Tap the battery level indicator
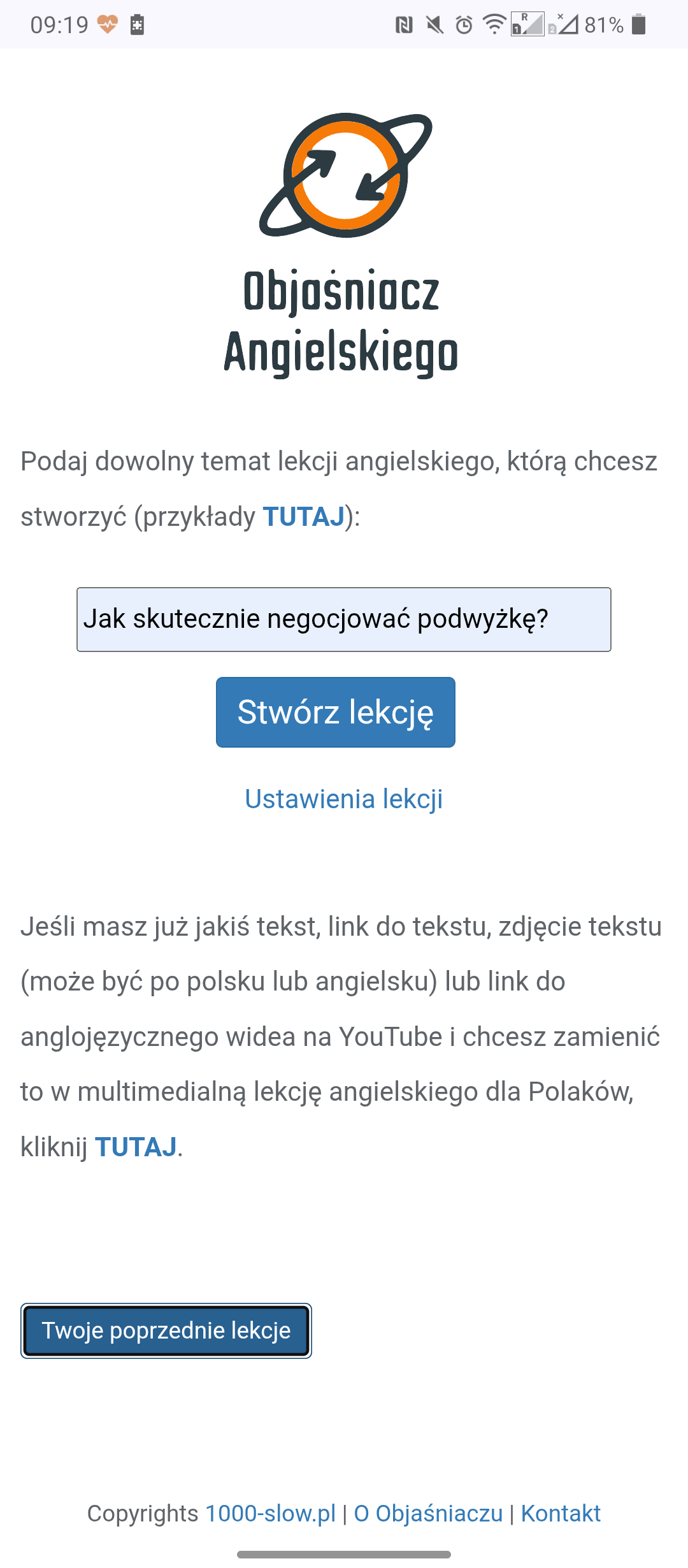688x1568 pixels. tap(639, 24)
